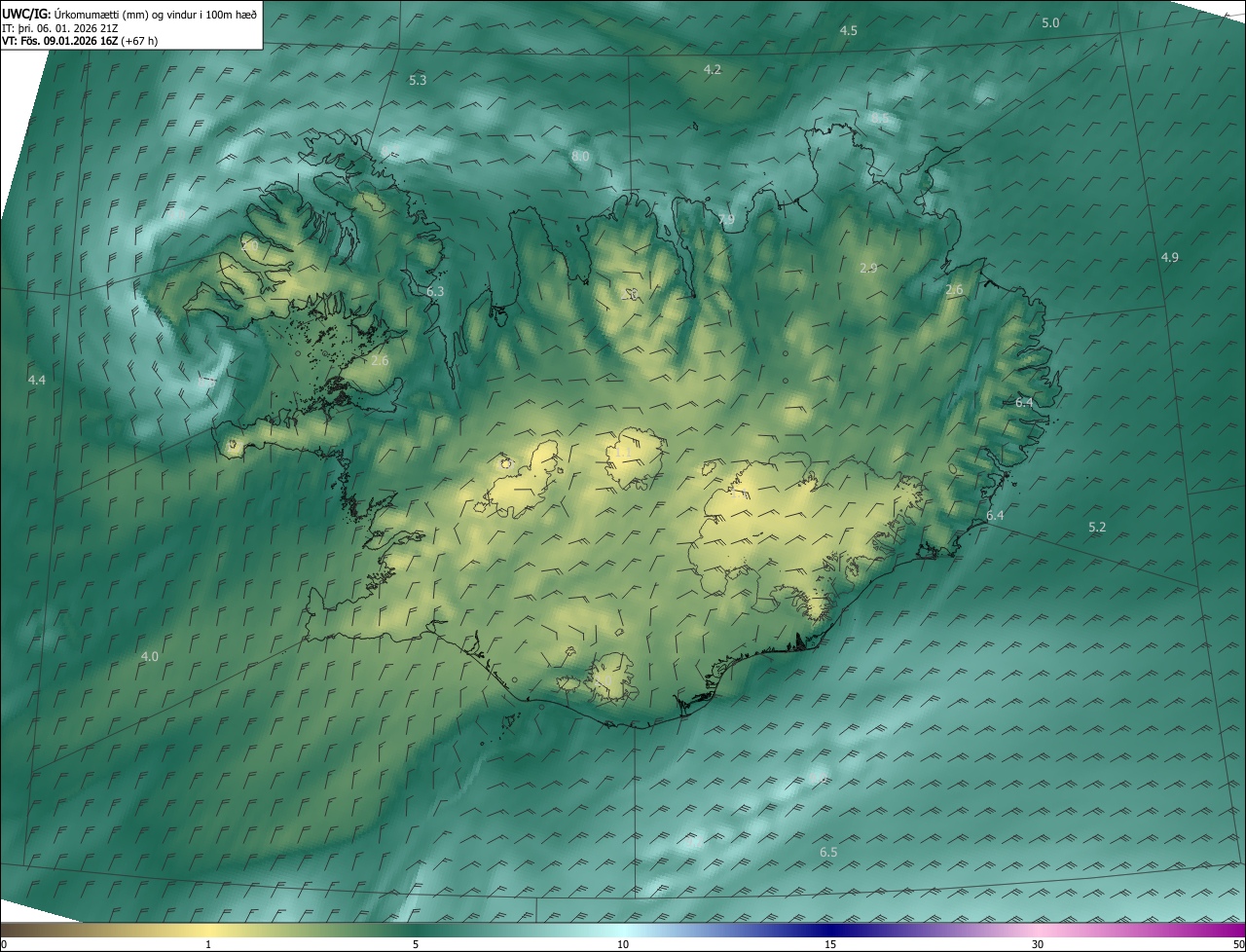1246x952 pixels.
Task: Click the 4.4 value on the map
Action: click(37, 380)
